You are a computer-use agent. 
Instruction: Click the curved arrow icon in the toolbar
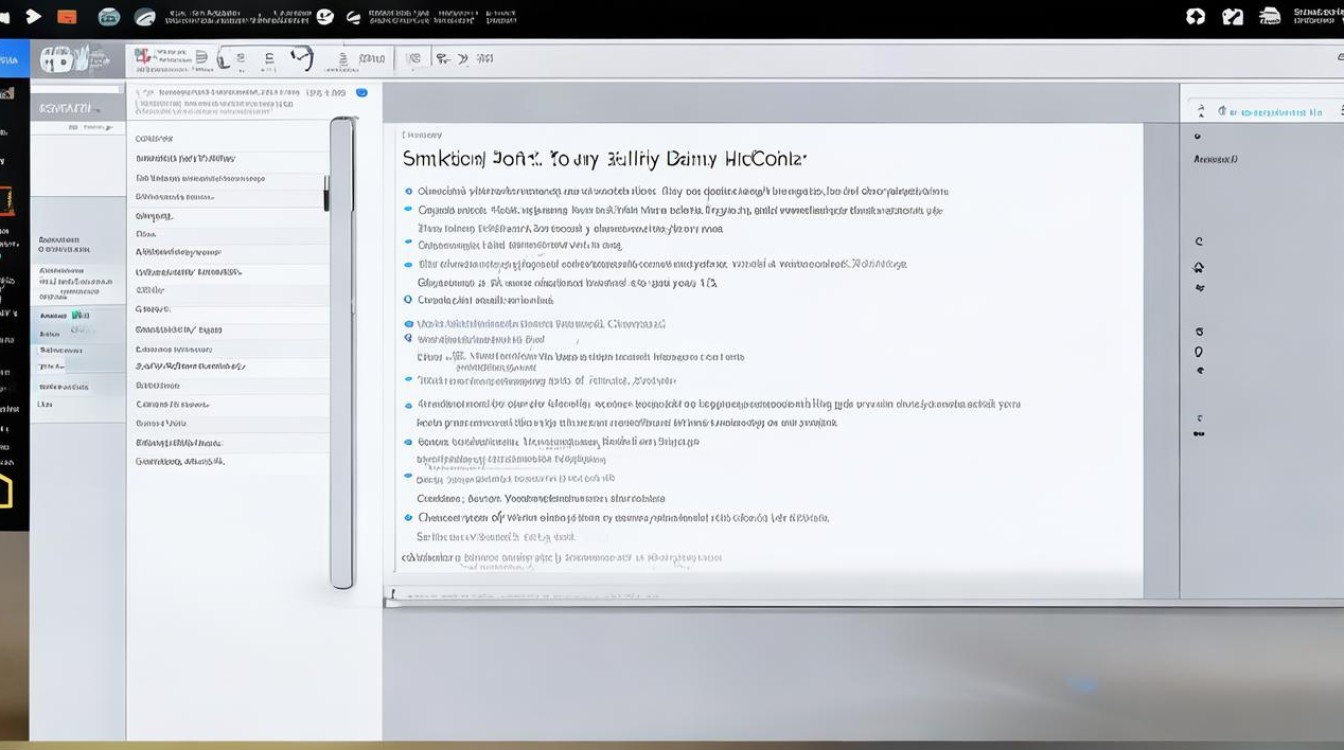tap(301, 59)
